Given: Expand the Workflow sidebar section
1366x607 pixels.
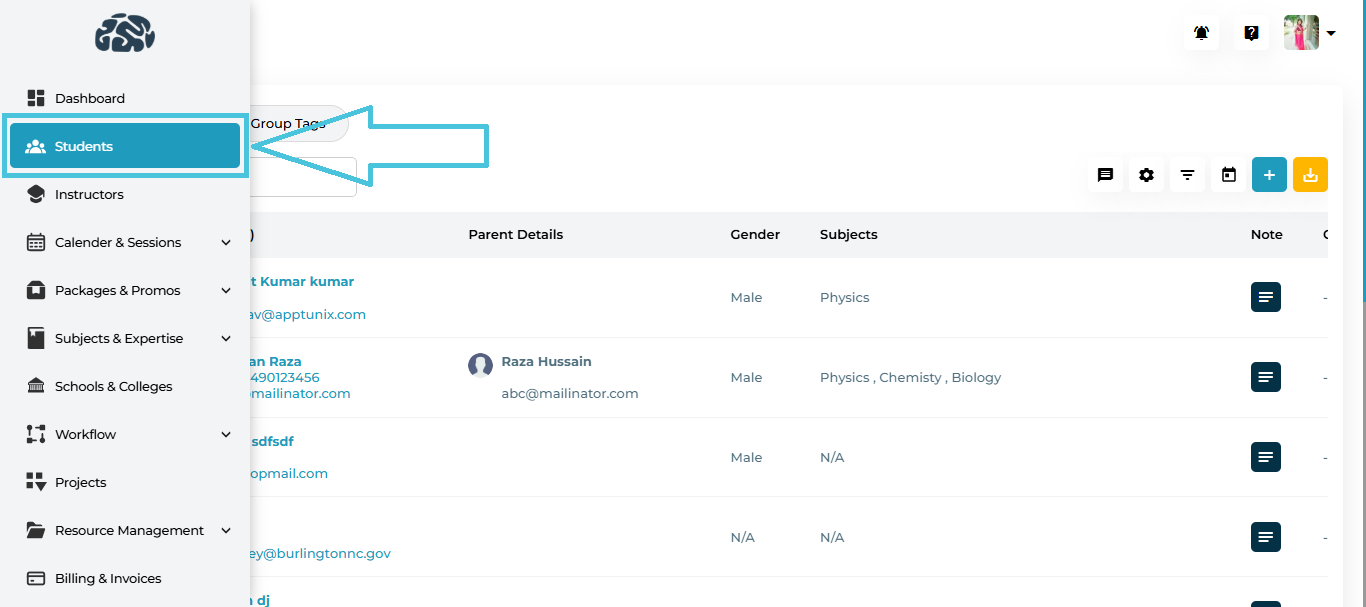Looking at the screenshot, I should [x=226, y=434].
